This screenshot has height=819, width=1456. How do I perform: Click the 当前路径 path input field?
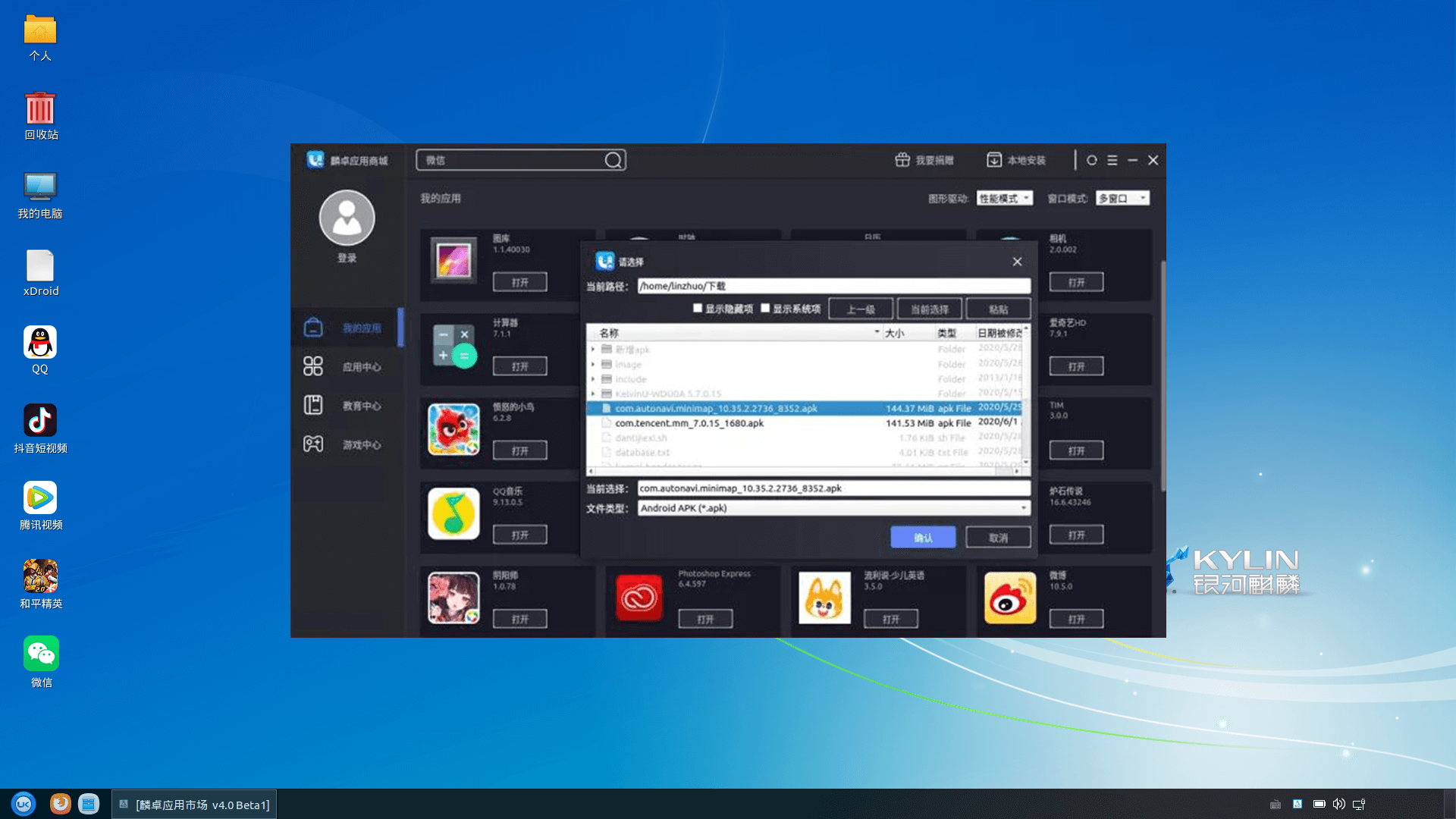tap(833, 286)
